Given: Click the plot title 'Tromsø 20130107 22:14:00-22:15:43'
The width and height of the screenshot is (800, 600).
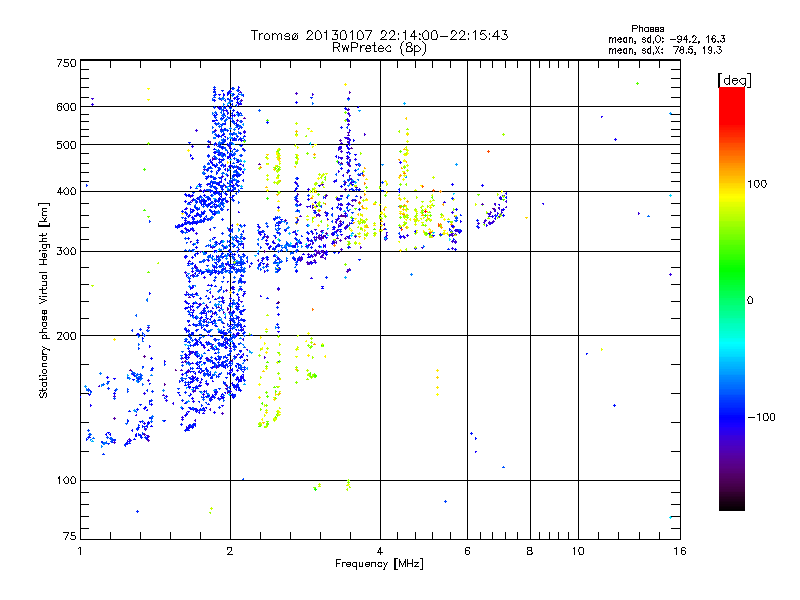Looking at the screenshot, I should [x=379, y=35].
